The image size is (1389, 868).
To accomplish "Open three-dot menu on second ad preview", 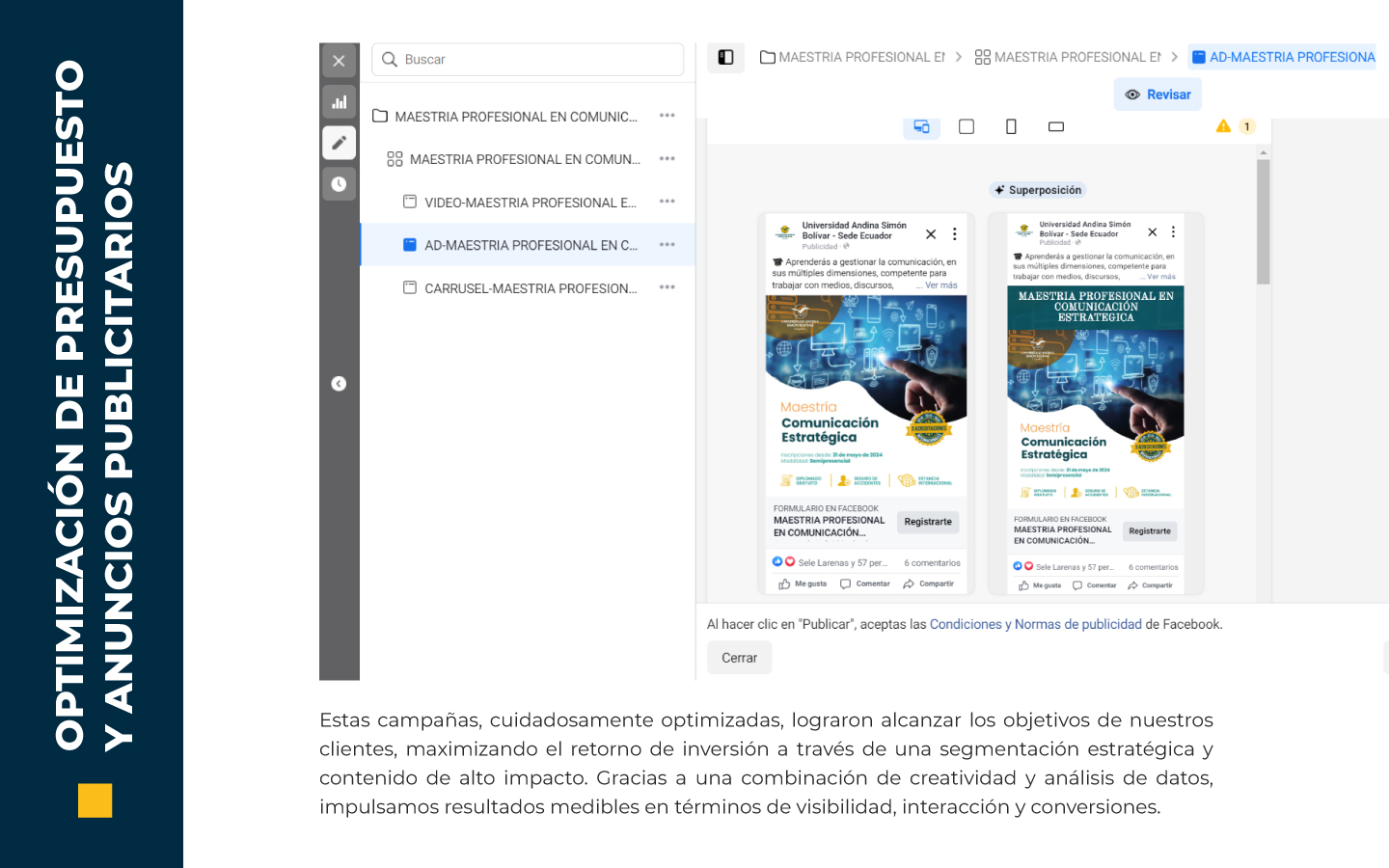I will (x=1173, y=232).
